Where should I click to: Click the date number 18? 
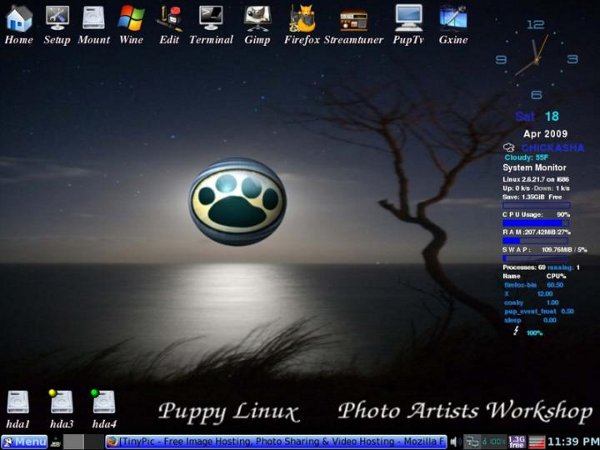[x=551, y=116]
